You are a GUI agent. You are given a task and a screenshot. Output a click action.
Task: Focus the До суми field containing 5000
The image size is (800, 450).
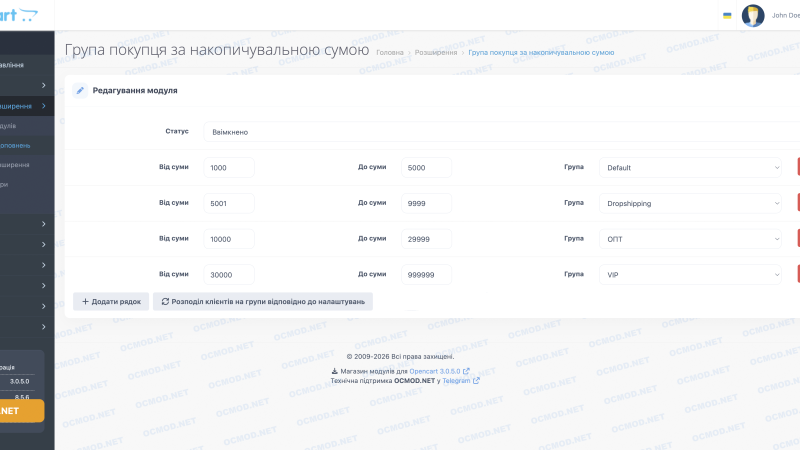tap(427, 167)
